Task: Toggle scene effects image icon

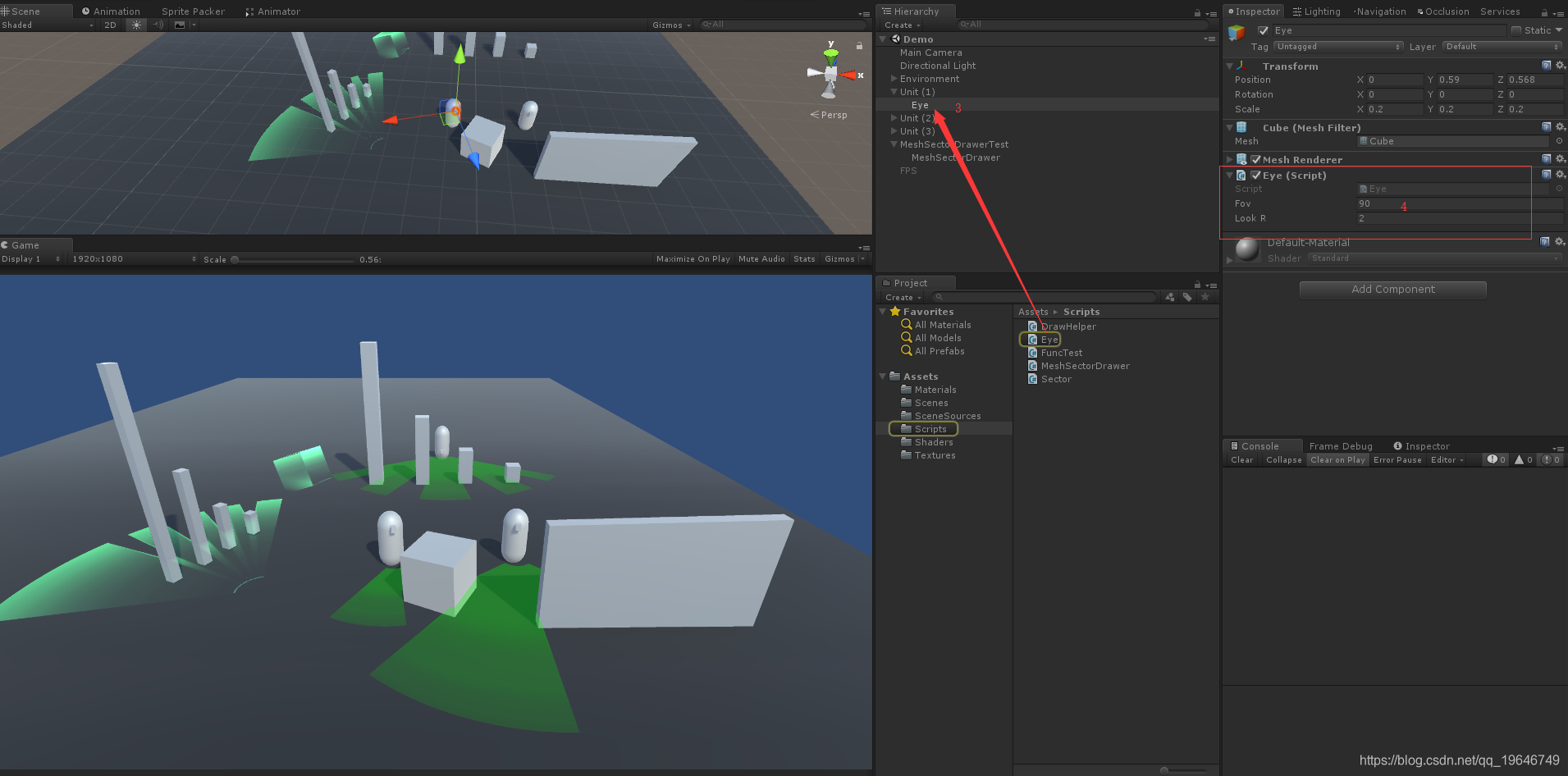Action: tap(180, 25)
